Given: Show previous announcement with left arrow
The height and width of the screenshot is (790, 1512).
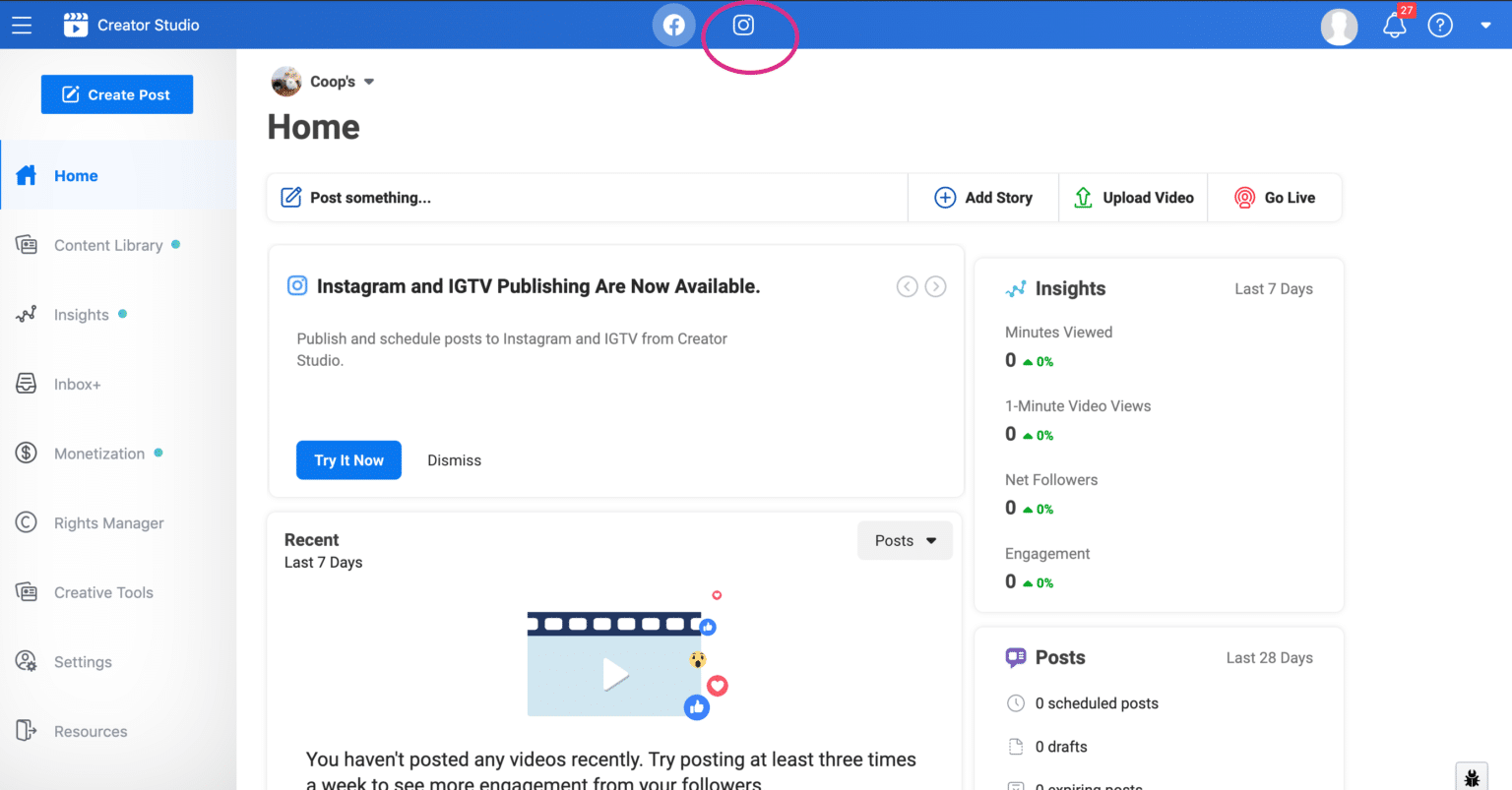Looking at the screenshot, I should coord(907,286).
